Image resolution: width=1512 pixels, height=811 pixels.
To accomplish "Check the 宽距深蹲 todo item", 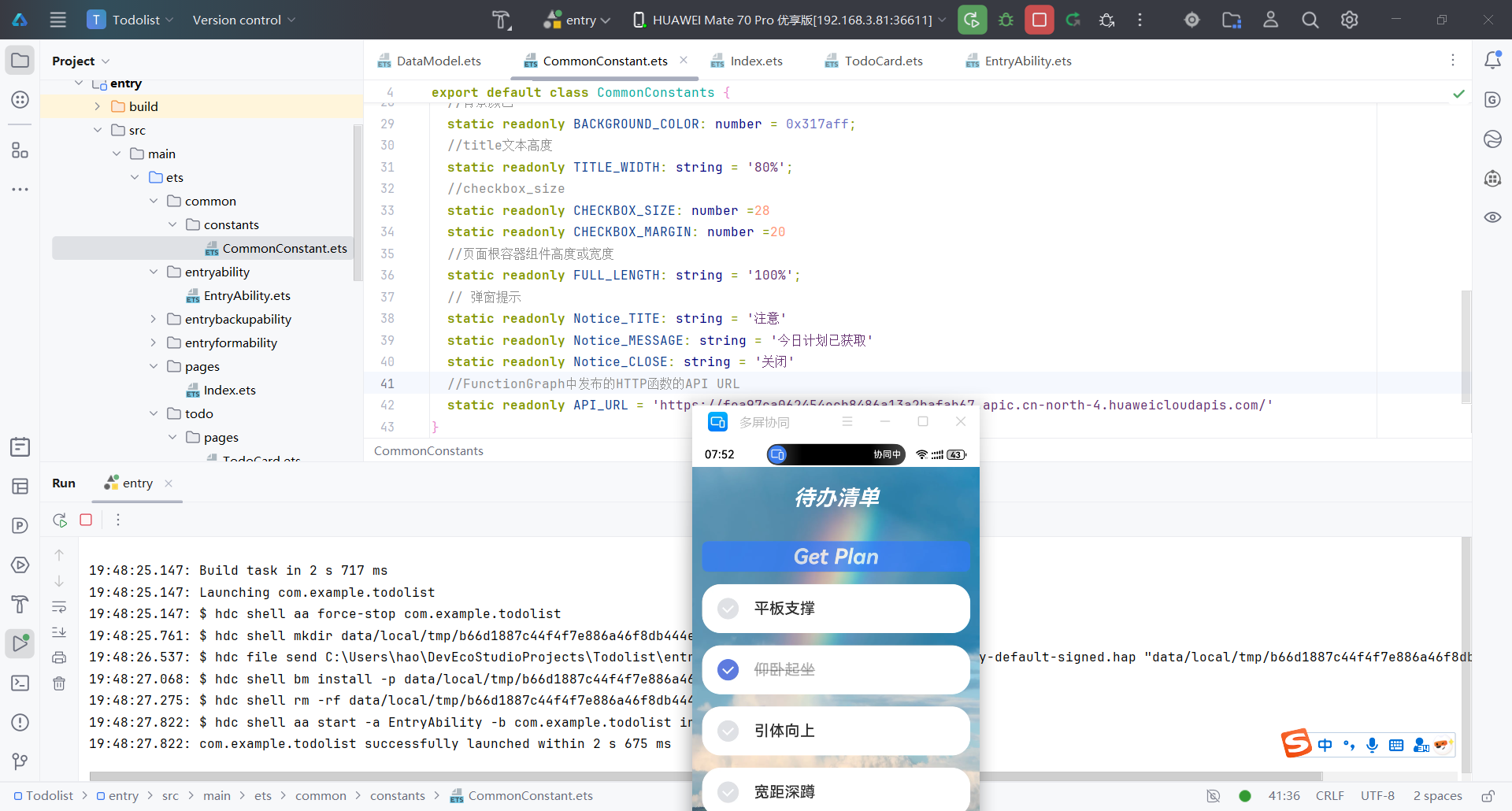I will tap(728, 791).
